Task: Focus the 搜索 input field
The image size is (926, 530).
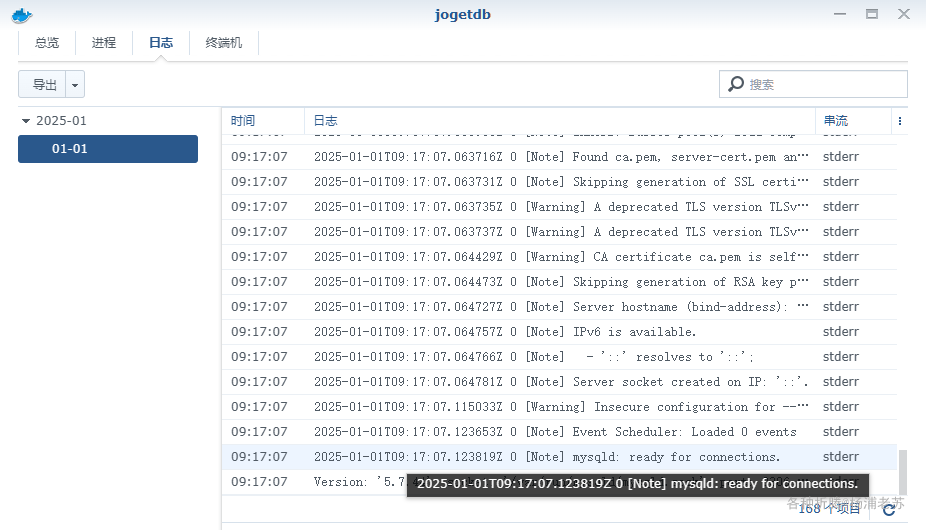Action: coord(813,84)
